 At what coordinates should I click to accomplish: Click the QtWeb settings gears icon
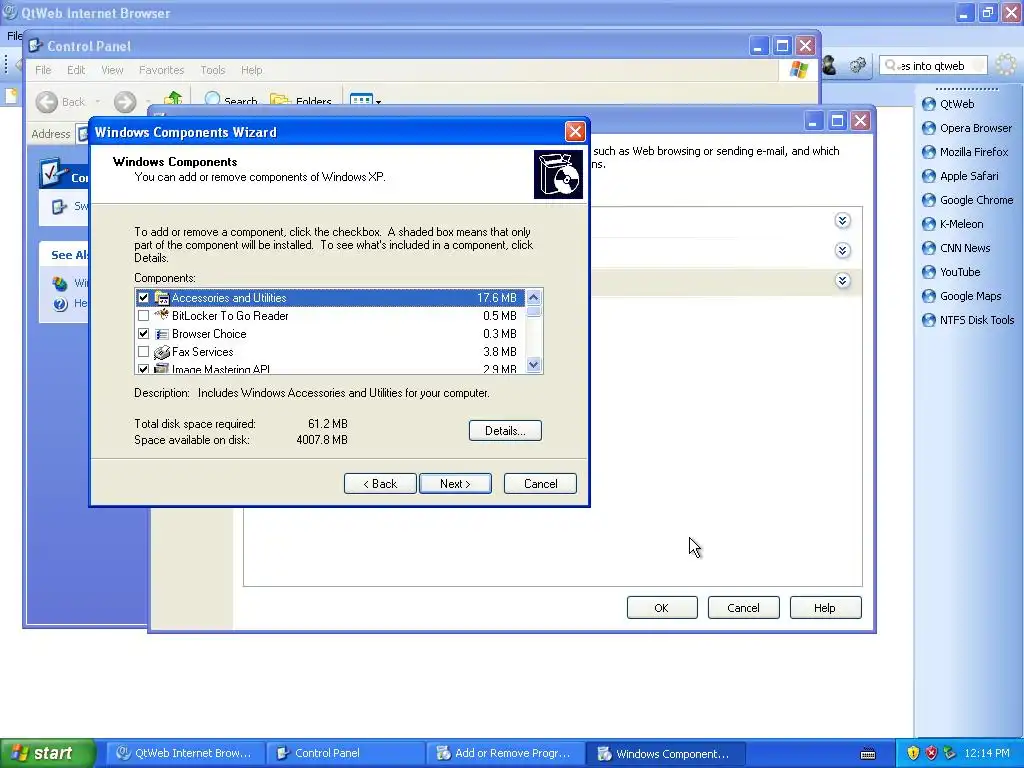pyautogui.click(x=857, y=65)
